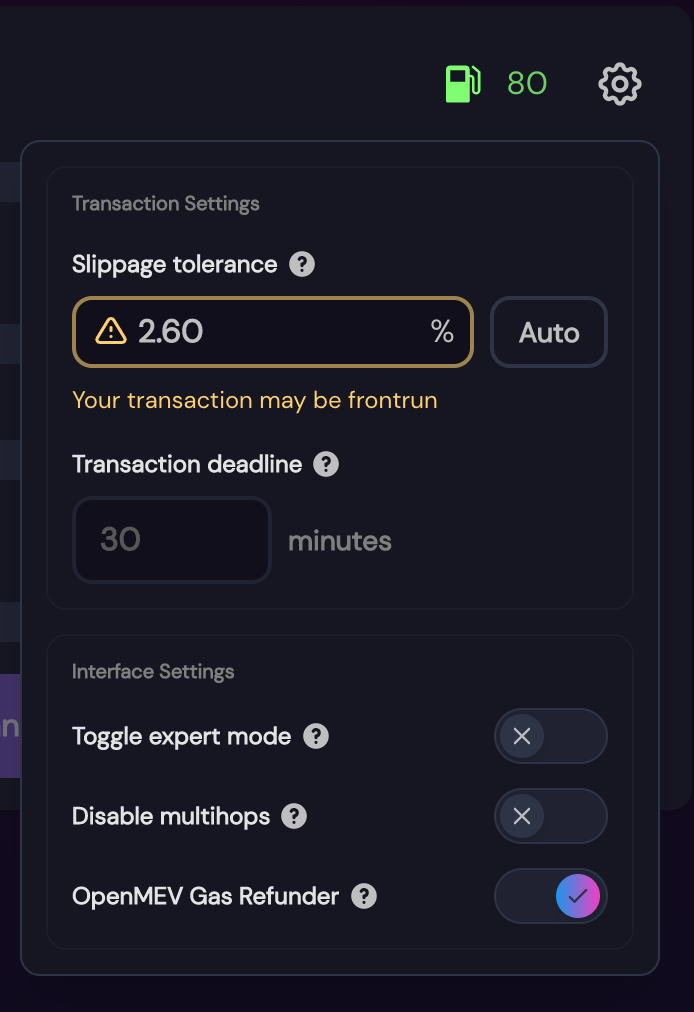Enable the expert mode switch

point(551,736)
